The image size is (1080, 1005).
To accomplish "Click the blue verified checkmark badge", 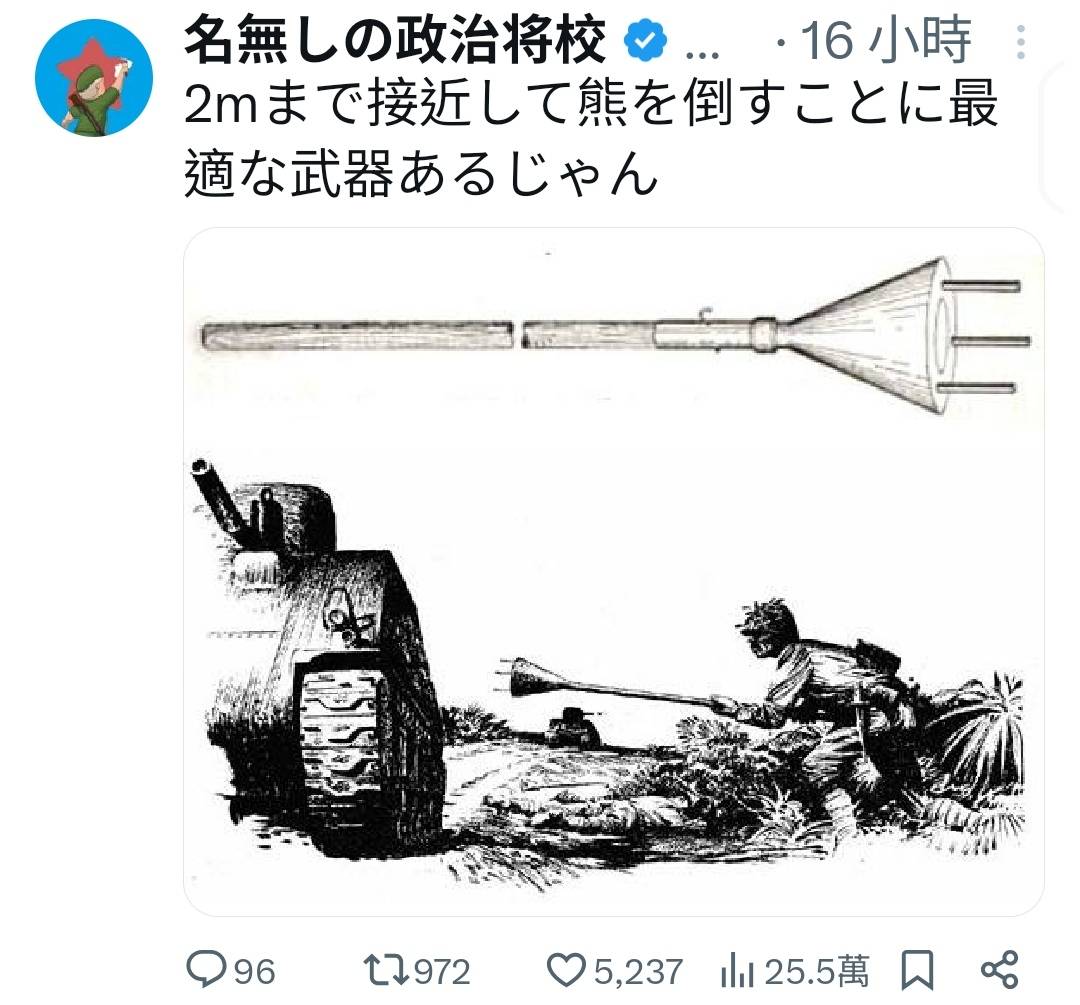I will [645, 41].
